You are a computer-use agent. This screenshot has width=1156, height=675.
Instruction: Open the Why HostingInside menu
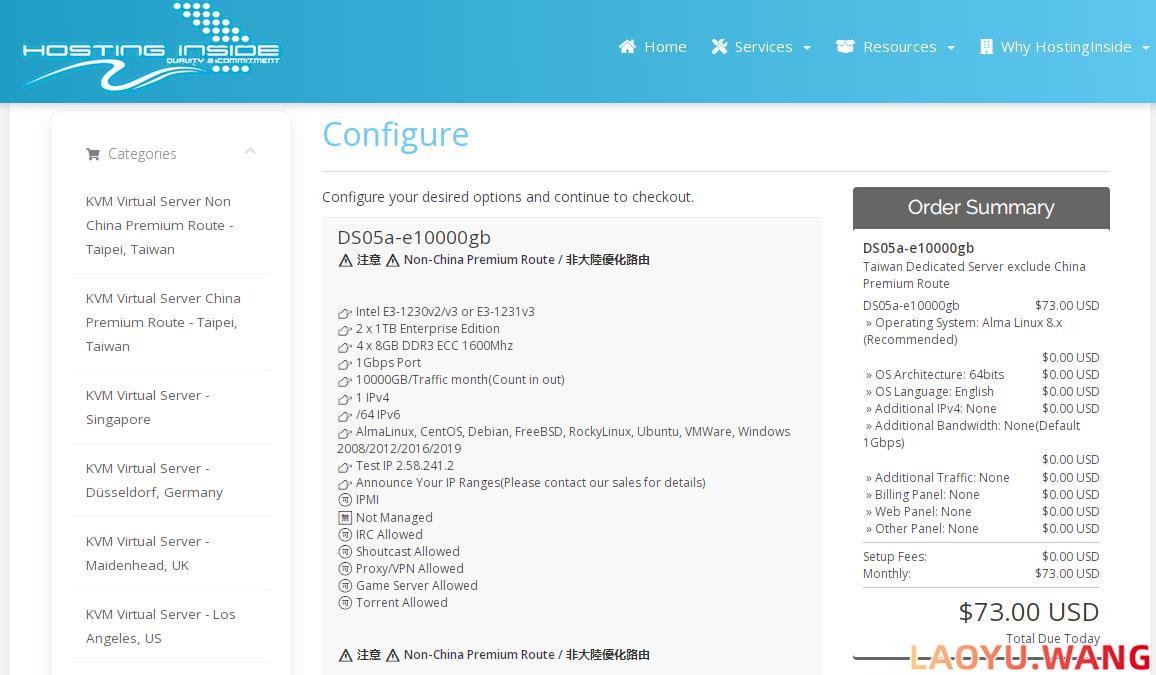tap(1065, 46)
